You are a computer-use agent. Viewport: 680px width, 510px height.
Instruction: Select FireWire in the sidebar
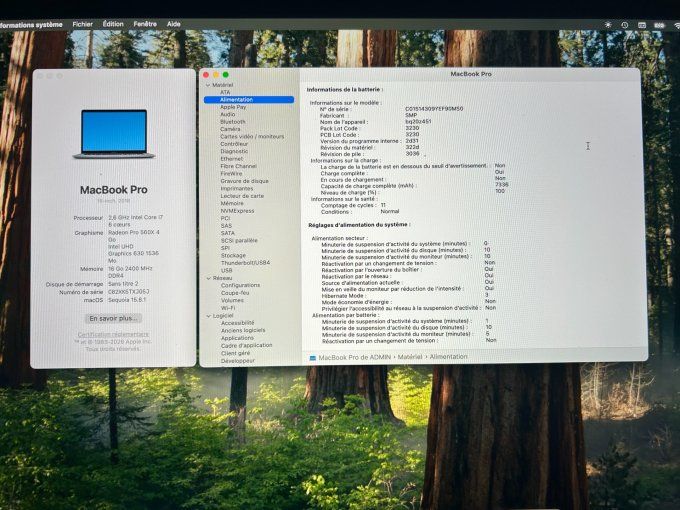231,173
